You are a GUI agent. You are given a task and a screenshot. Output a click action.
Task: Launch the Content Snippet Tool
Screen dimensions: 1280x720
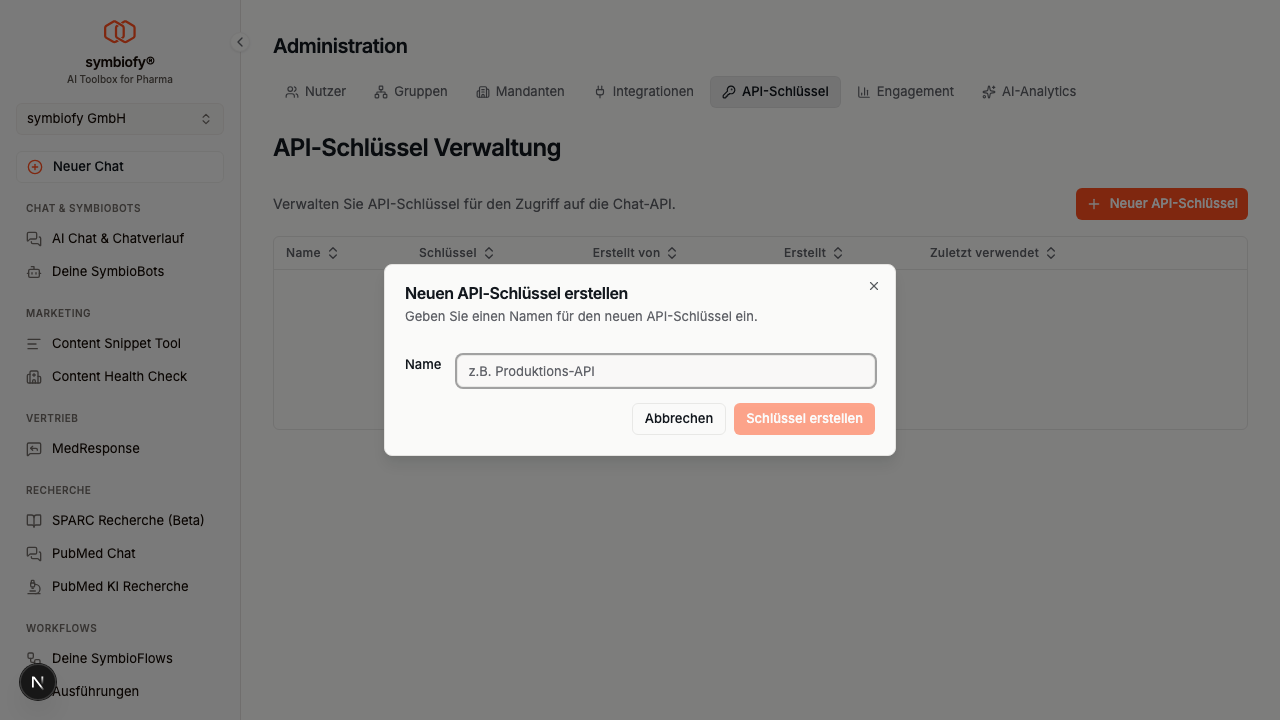tap(116, 343)
